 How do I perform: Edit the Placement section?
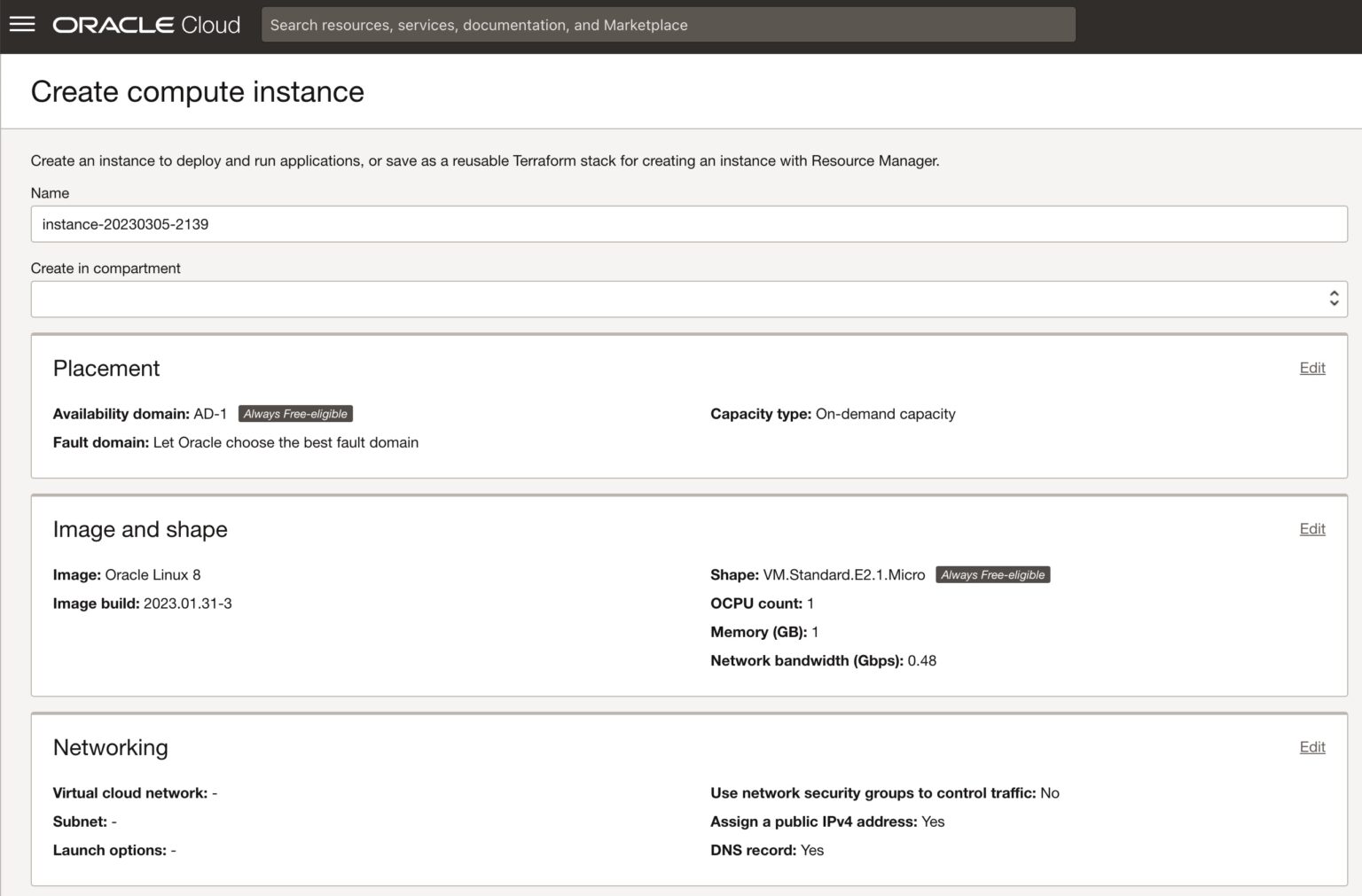(1312, 367)
